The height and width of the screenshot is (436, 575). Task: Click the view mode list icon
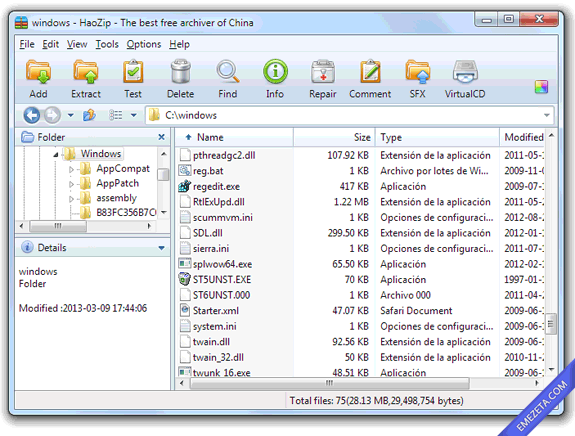[116, 115]
